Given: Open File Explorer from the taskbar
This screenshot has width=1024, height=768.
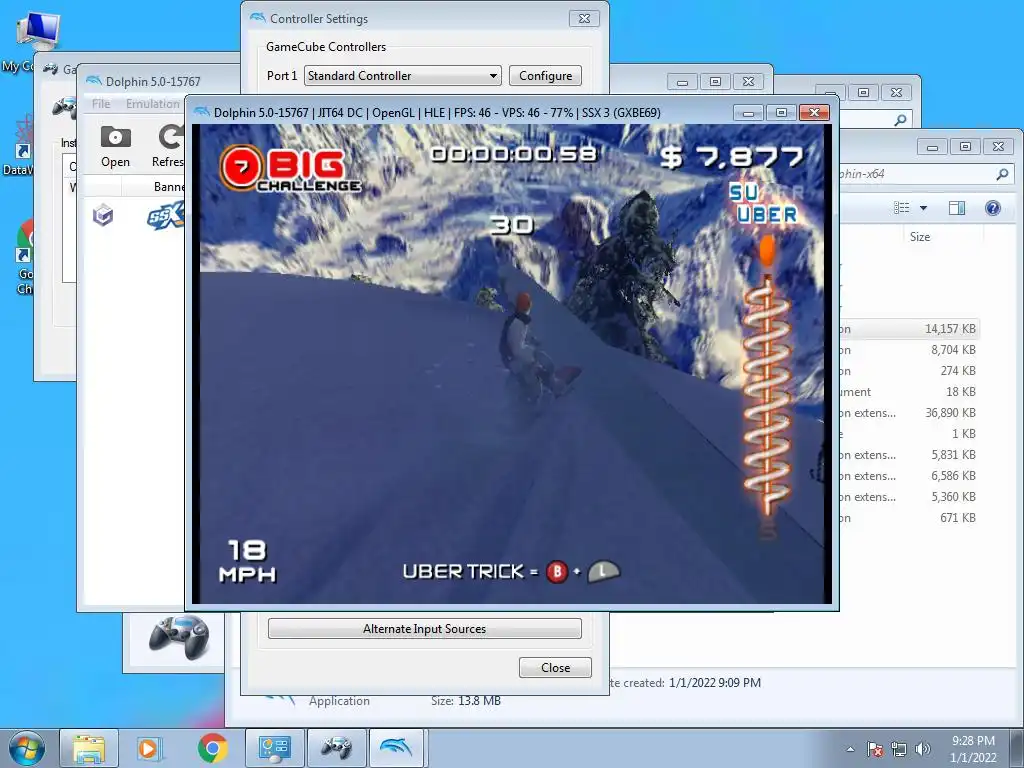Looking at the screenshot, I should coord(89,748).
